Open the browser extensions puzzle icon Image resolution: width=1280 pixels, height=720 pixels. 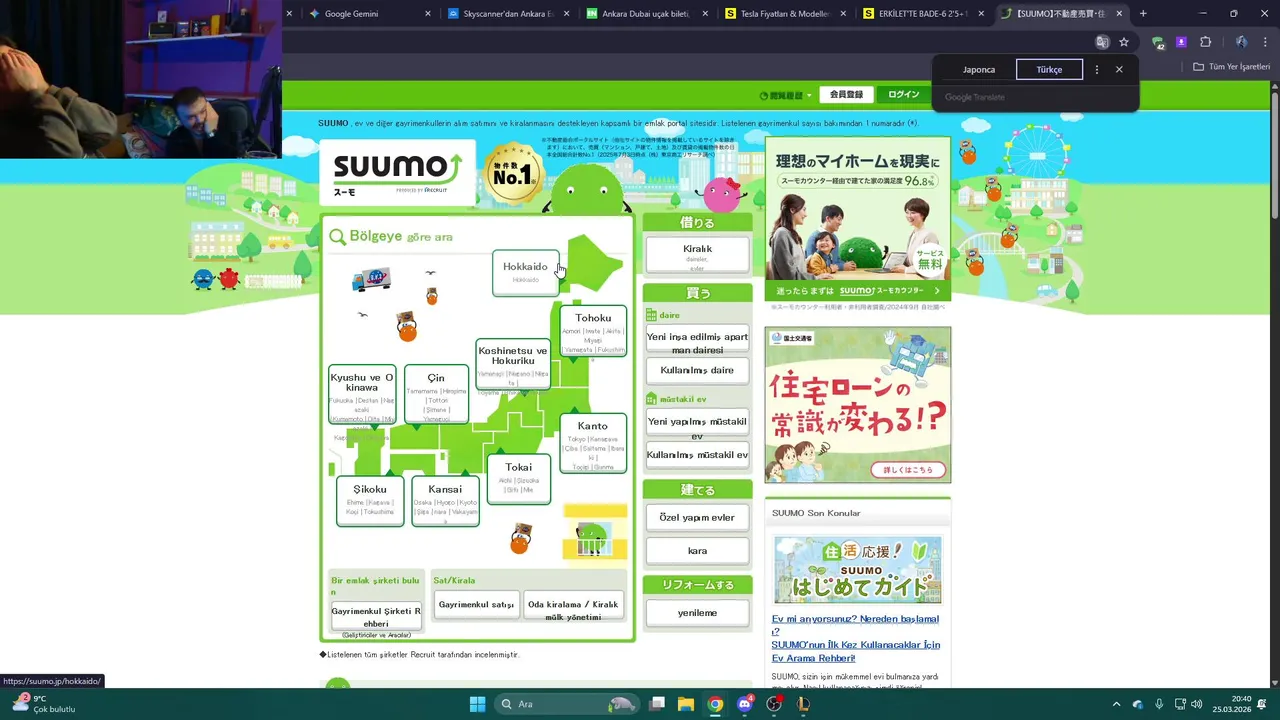coord(1205,42)
